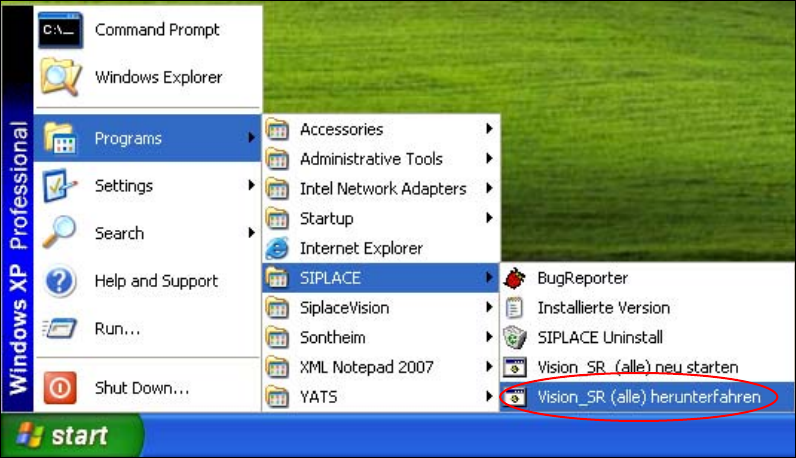
Task: Click the SIPLACE folder icon
Action: click(x=277, y=278)
